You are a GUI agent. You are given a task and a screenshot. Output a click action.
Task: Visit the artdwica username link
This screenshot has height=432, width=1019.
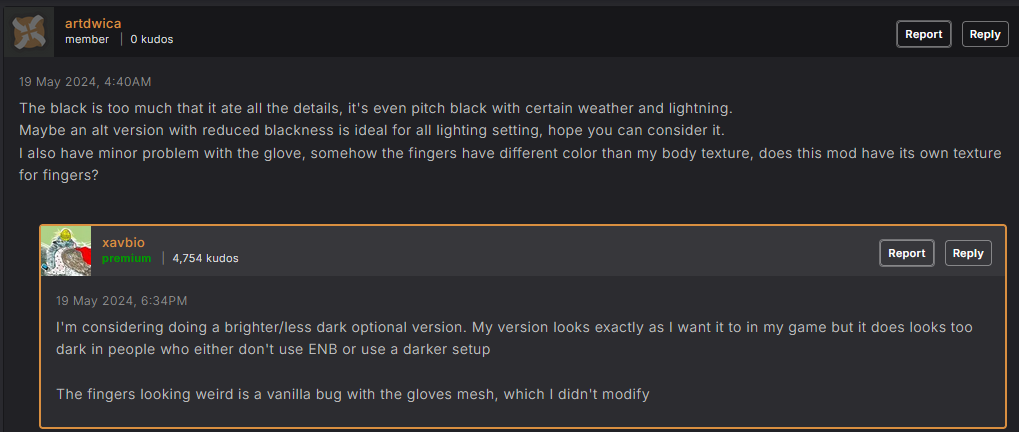[x=93, y=23]
